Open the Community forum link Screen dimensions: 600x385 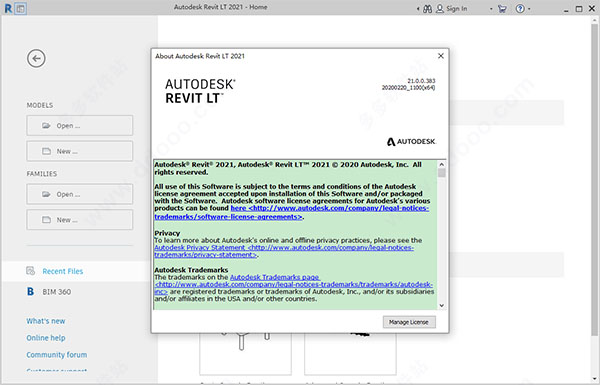[57, 355]
